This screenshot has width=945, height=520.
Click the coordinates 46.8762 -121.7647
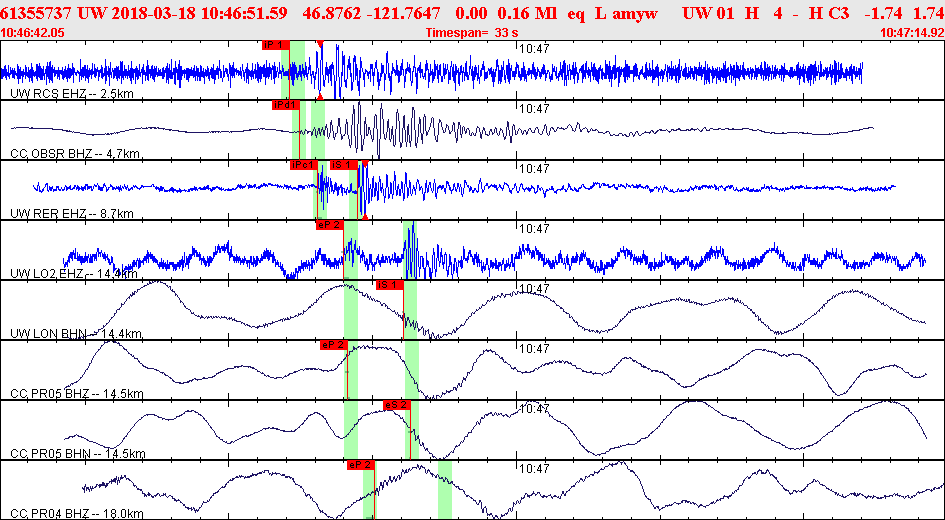(x=371, y=14)
